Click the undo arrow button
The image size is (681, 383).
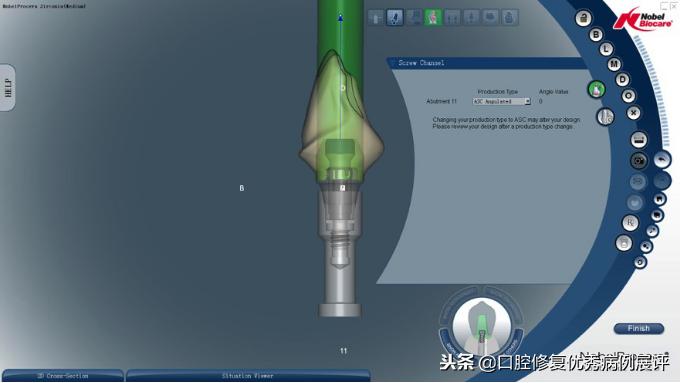pos(662,159)
